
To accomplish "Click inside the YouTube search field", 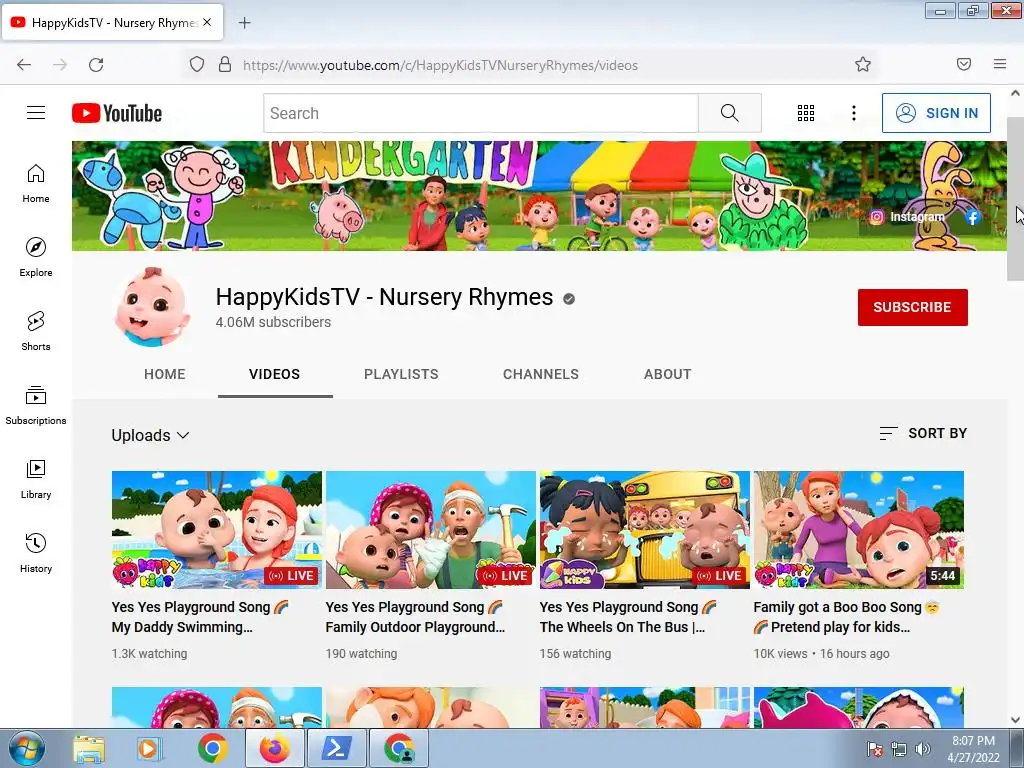I will (x=481, y=113).
